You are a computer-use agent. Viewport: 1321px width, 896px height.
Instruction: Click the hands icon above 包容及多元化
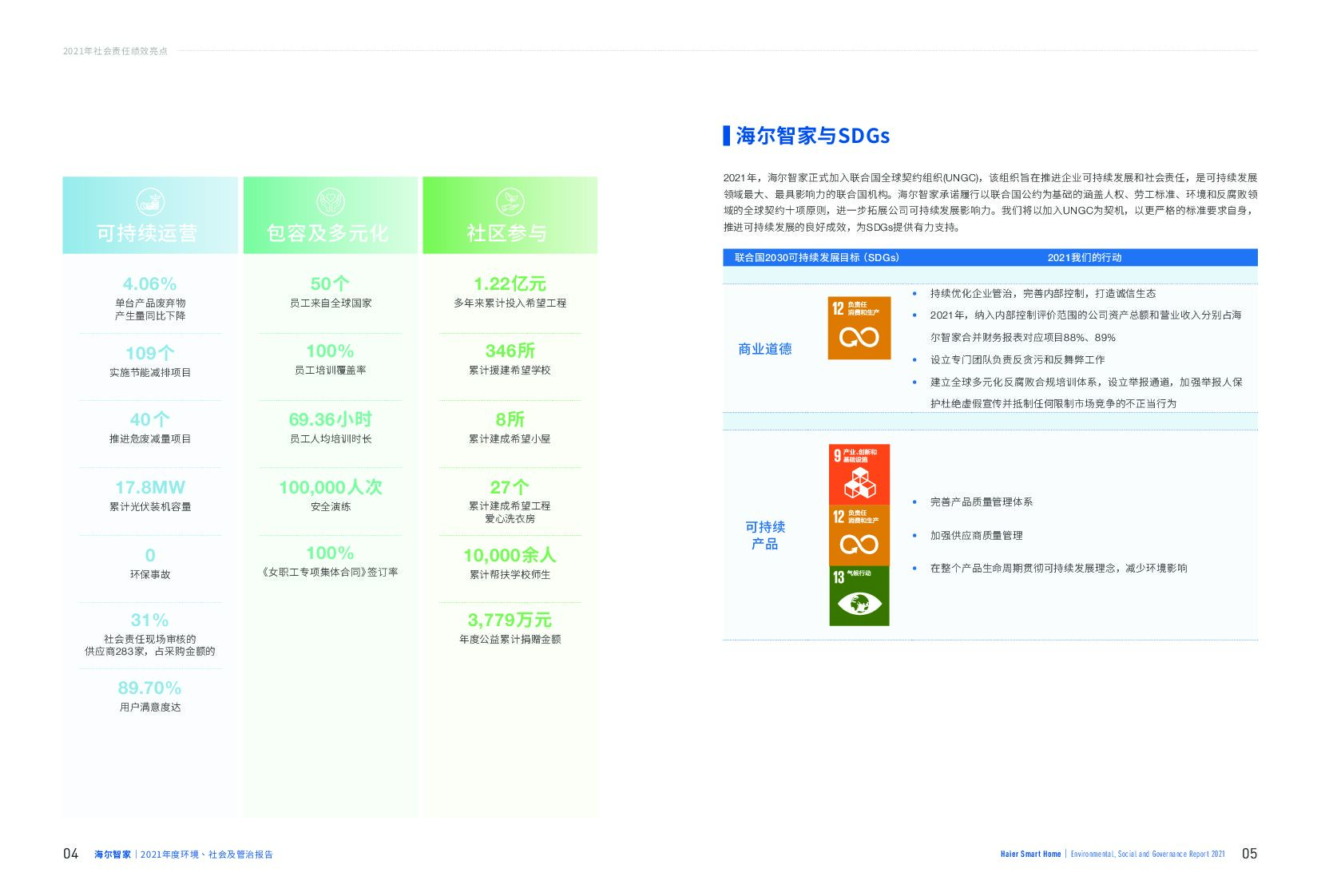click(x=330, y=201)
